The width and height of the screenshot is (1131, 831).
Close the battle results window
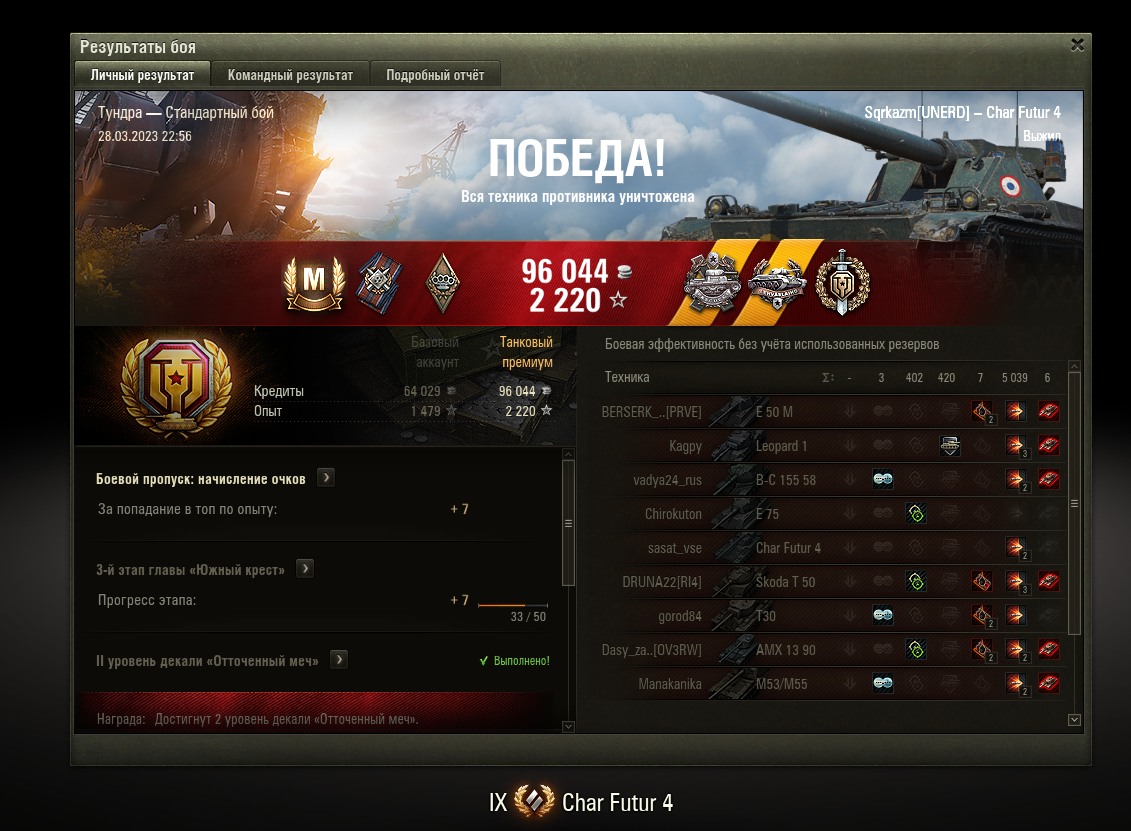(1078, 45)
